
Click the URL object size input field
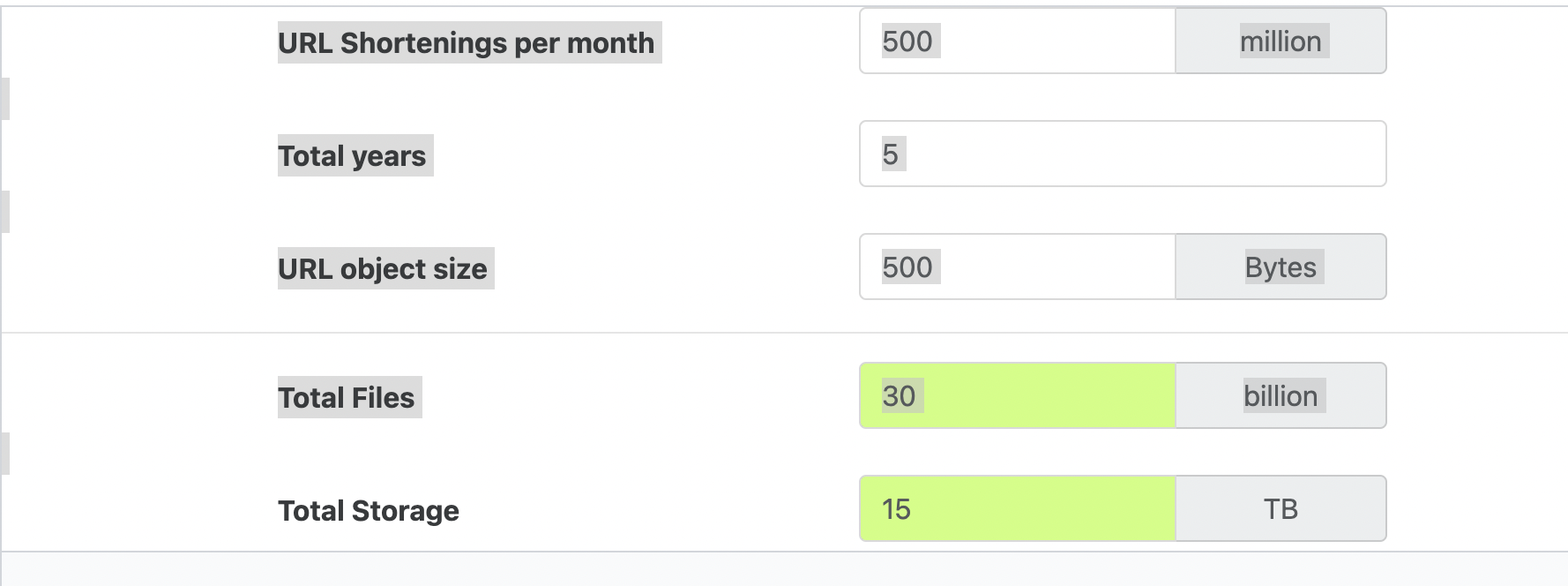[1017, 267]
